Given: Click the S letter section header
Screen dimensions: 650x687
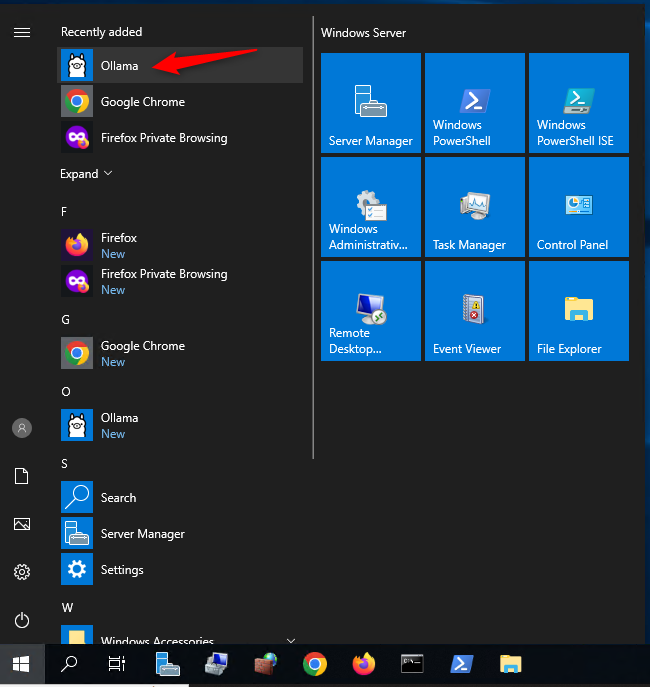Looking at the screenshot, I should point(64,464).
